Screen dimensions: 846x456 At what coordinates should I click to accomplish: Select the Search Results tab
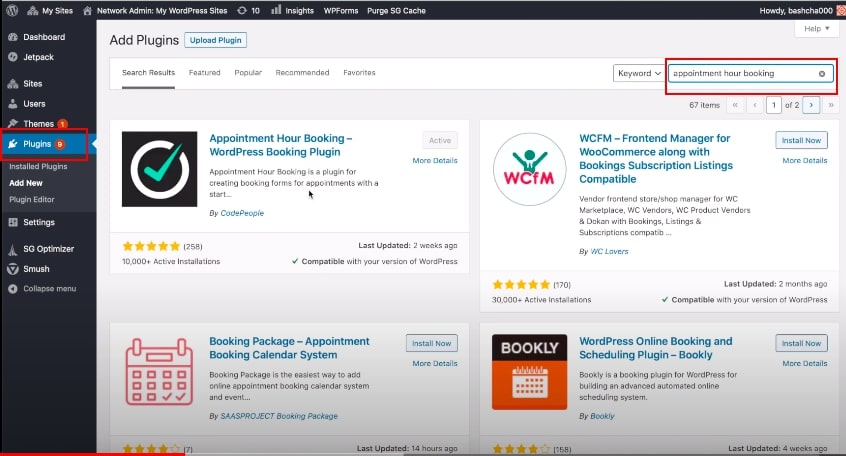coord(148,72)
